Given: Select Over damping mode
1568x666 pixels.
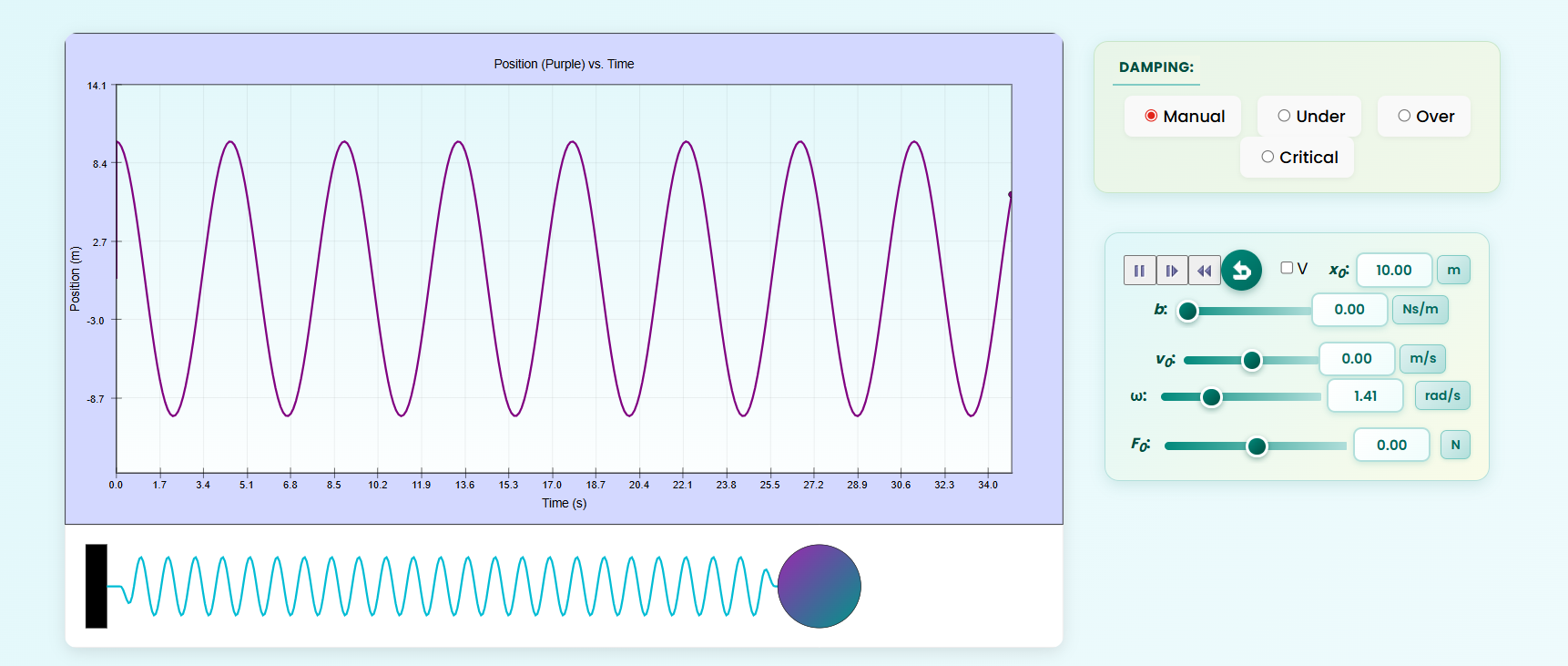Looking at the screenshot, I should [1404, 116].
